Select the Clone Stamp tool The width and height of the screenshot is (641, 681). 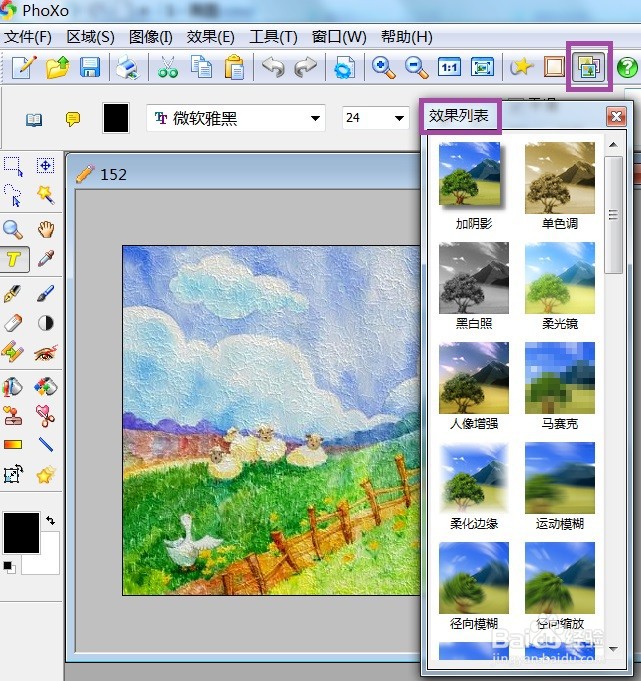coord(13,416)
